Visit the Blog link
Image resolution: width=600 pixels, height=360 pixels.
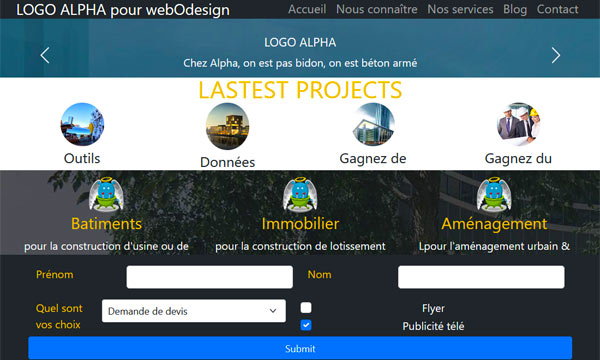pos(515,9)
